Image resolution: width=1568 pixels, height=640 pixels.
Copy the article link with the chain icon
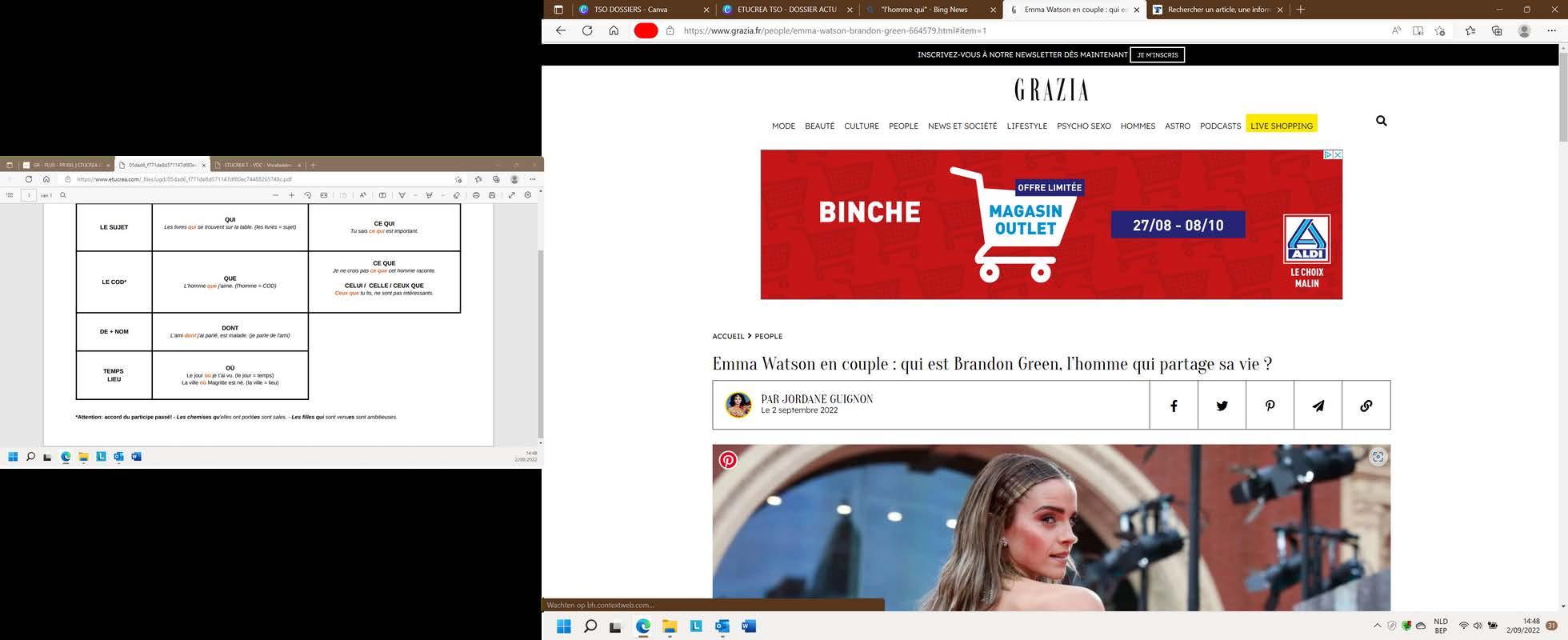click(x=1366, y=406)
